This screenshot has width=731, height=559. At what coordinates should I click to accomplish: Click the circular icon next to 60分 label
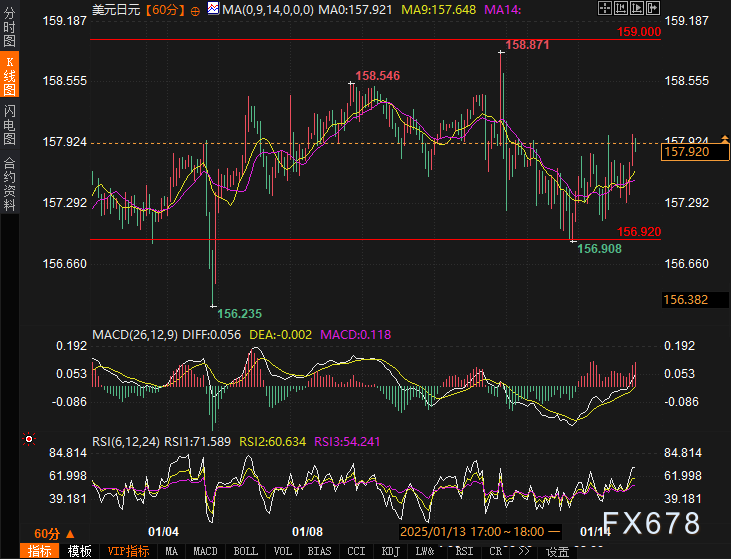[x=194, y=9]
